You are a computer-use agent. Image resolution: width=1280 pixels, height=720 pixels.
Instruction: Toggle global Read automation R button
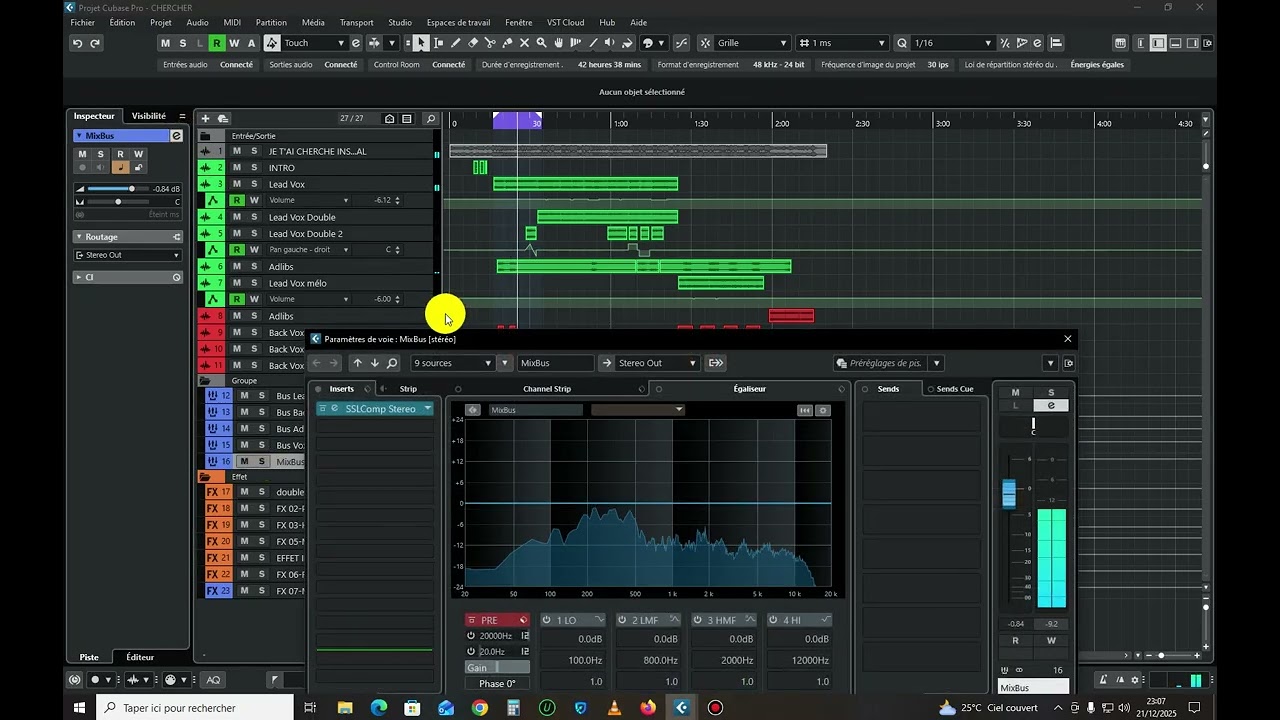pyautogui.click(x=217, y=43)
